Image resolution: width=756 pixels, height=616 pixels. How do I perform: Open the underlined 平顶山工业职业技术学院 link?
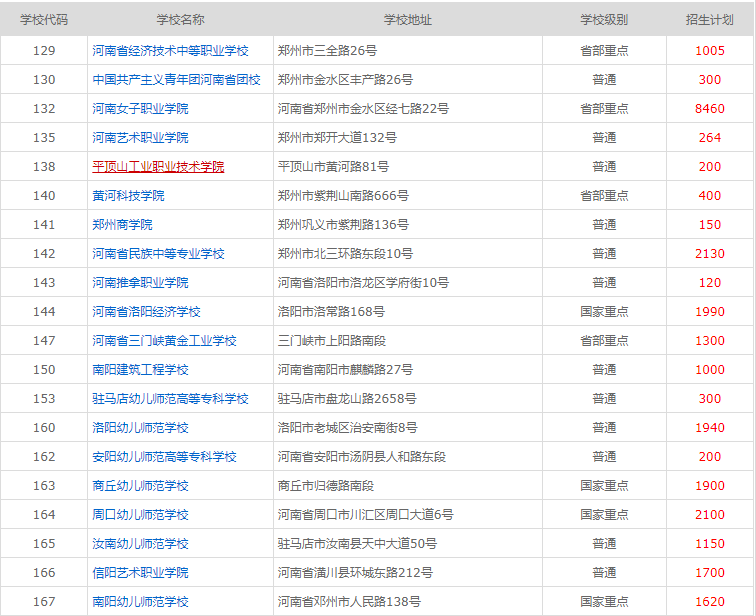pyautogui.click(x=158, y=166)
